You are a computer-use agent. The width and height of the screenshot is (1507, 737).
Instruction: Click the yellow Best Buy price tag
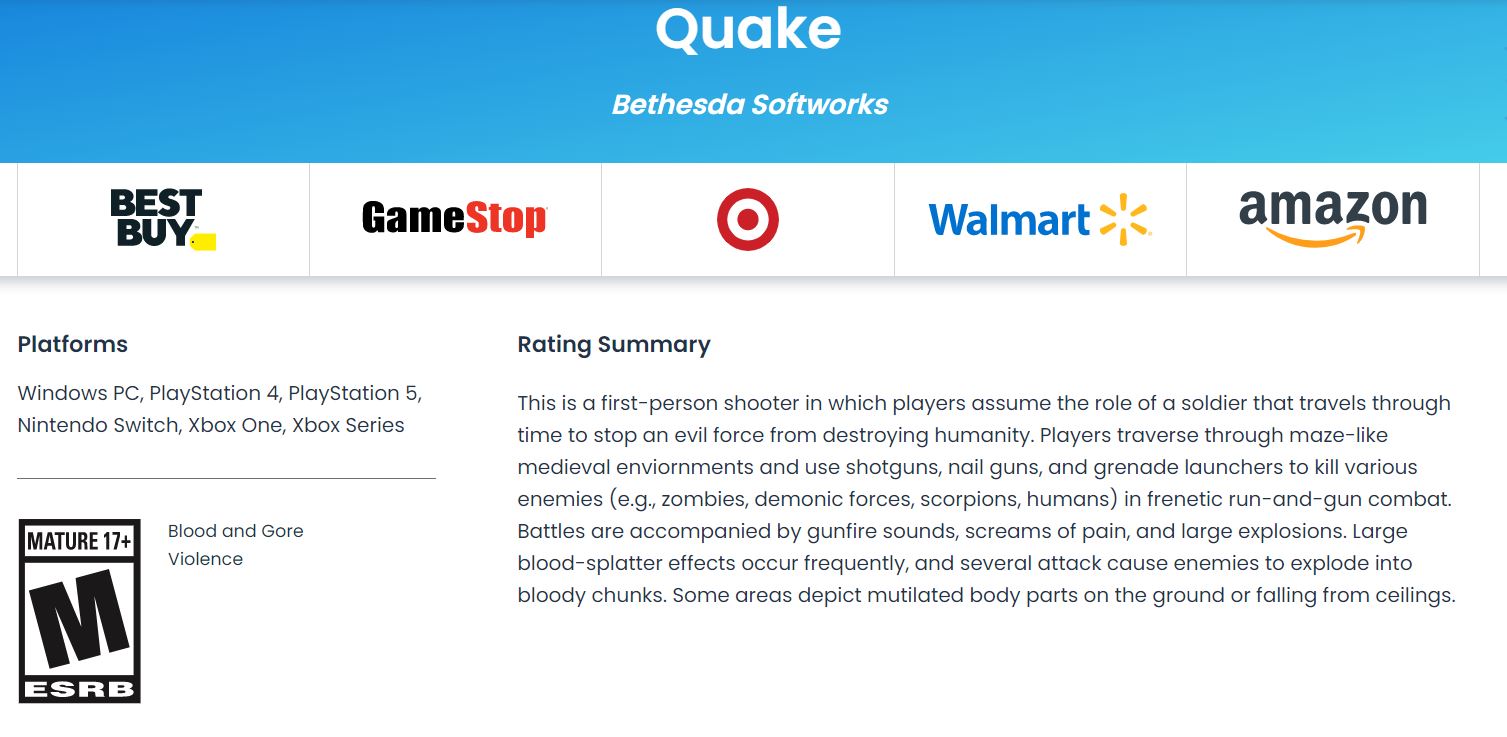click(204, 241)
